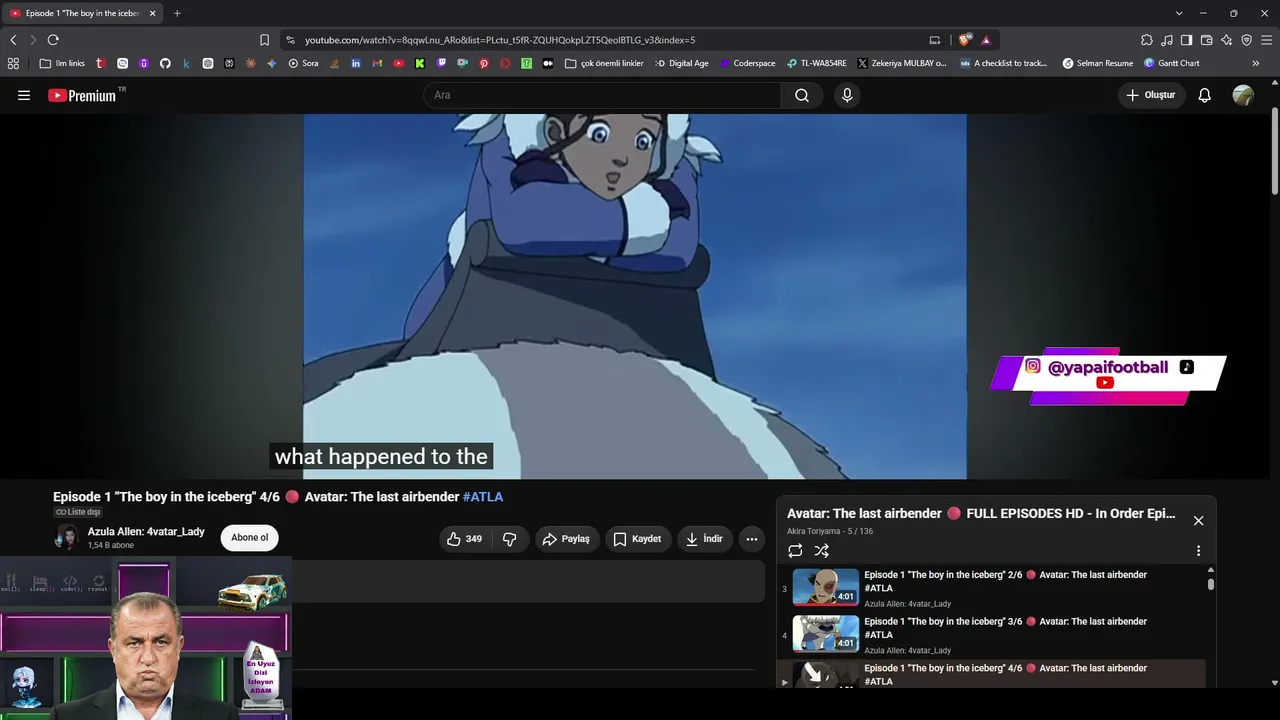Open Leo AI sparkle icon

tap(1227, 40)
